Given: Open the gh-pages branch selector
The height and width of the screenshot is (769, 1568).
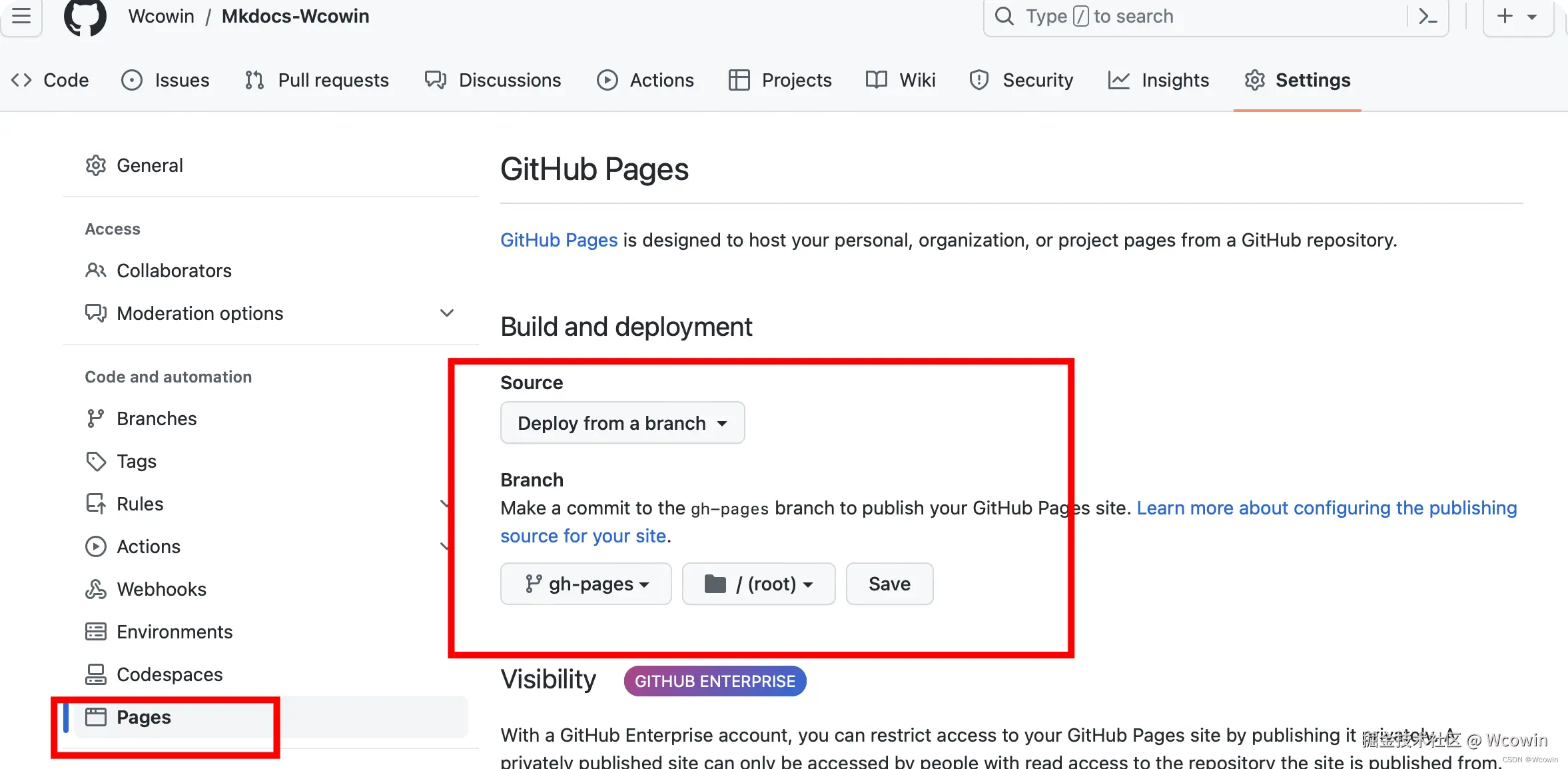Looking at the screenshot, I should pyautogui.click(x=586, y=584).
